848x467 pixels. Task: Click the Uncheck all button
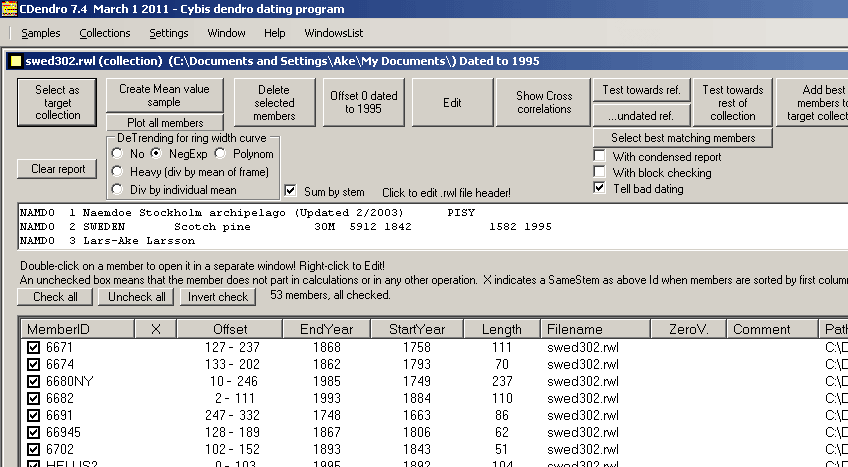(136, 297)
